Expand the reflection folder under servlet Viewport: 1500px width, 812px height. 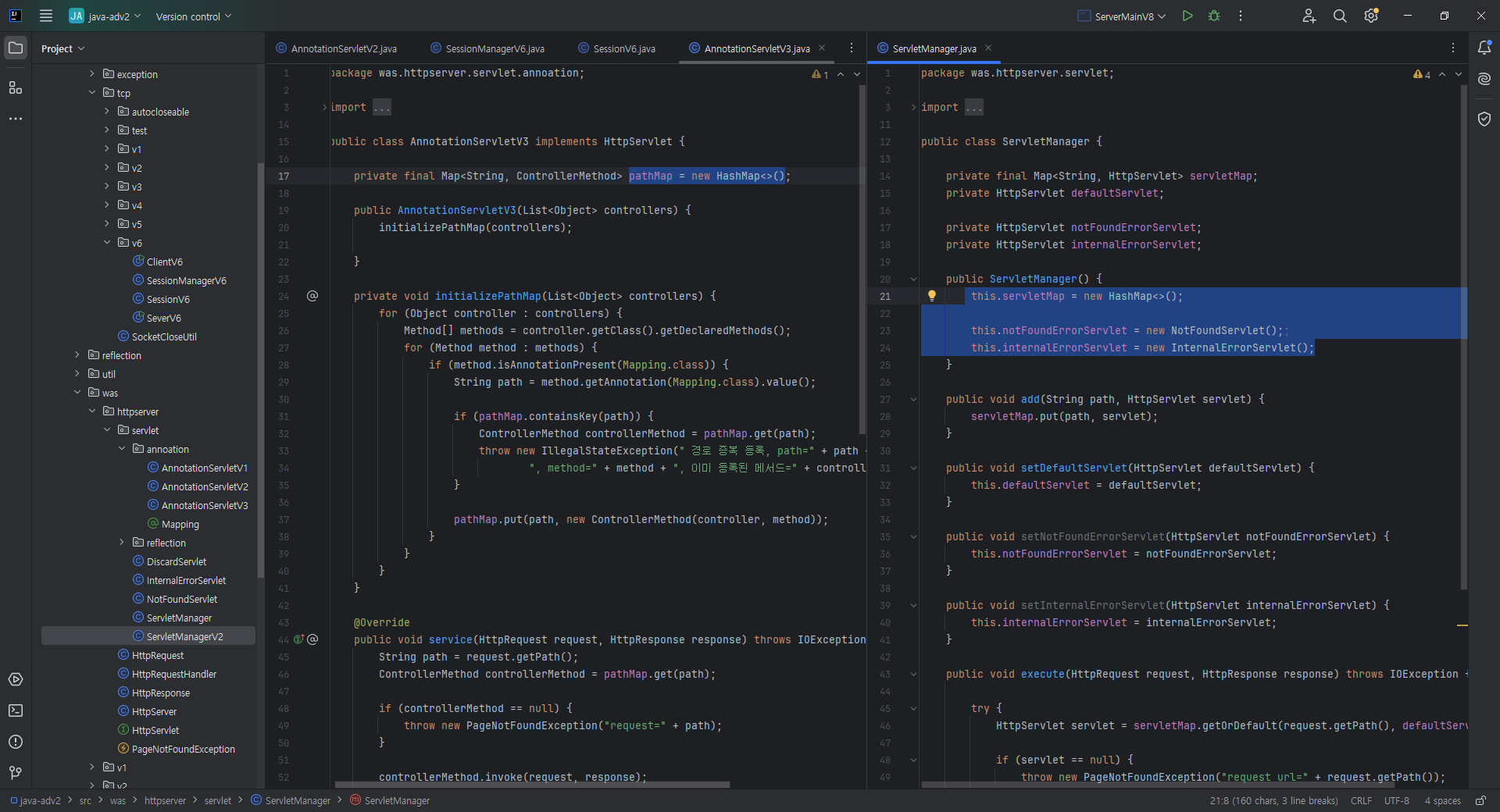point(122,543)
